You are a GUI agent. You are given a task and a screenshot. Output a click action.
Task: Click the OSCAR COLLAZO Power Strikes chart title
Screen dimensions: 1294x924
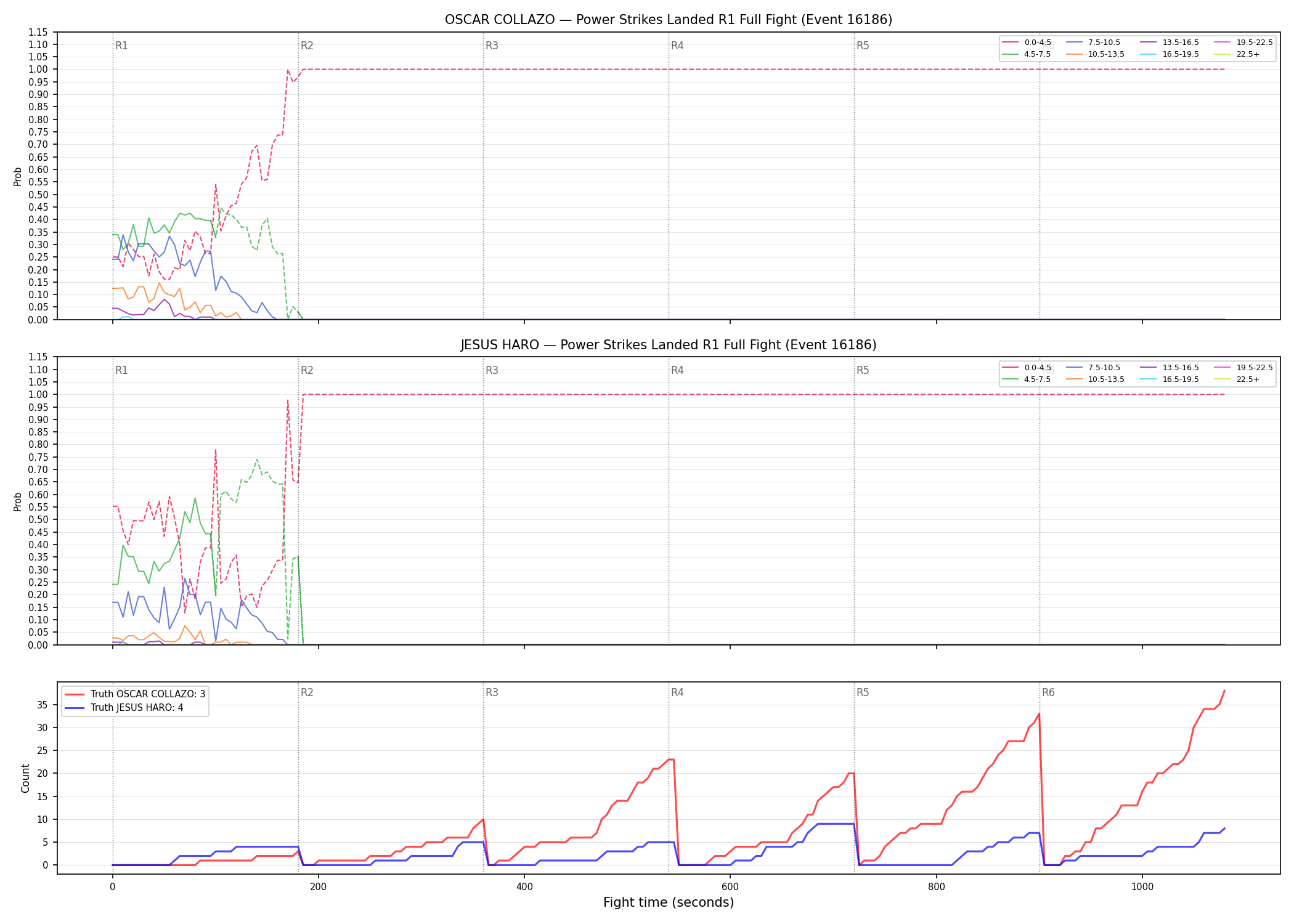669,20
